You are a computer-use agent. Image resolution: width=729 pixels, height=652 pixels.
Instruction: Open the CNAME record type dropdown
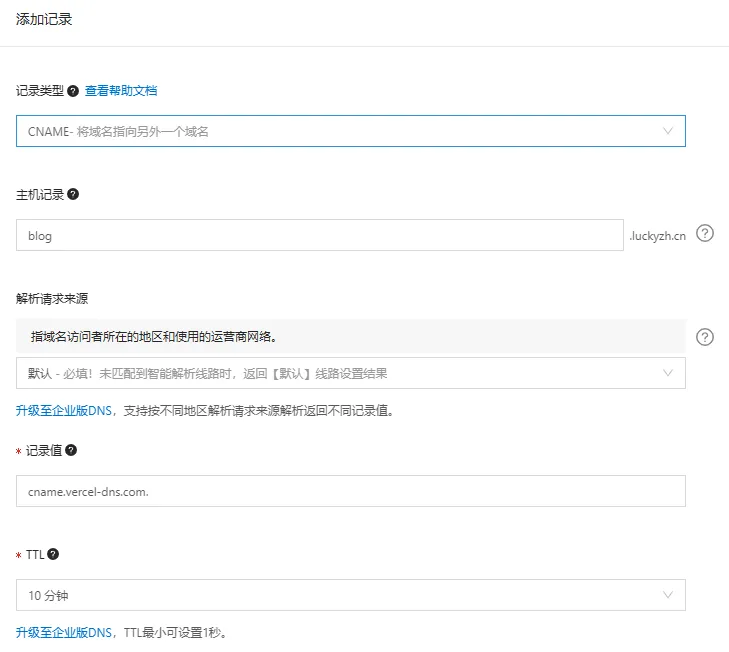coord(351,131)
